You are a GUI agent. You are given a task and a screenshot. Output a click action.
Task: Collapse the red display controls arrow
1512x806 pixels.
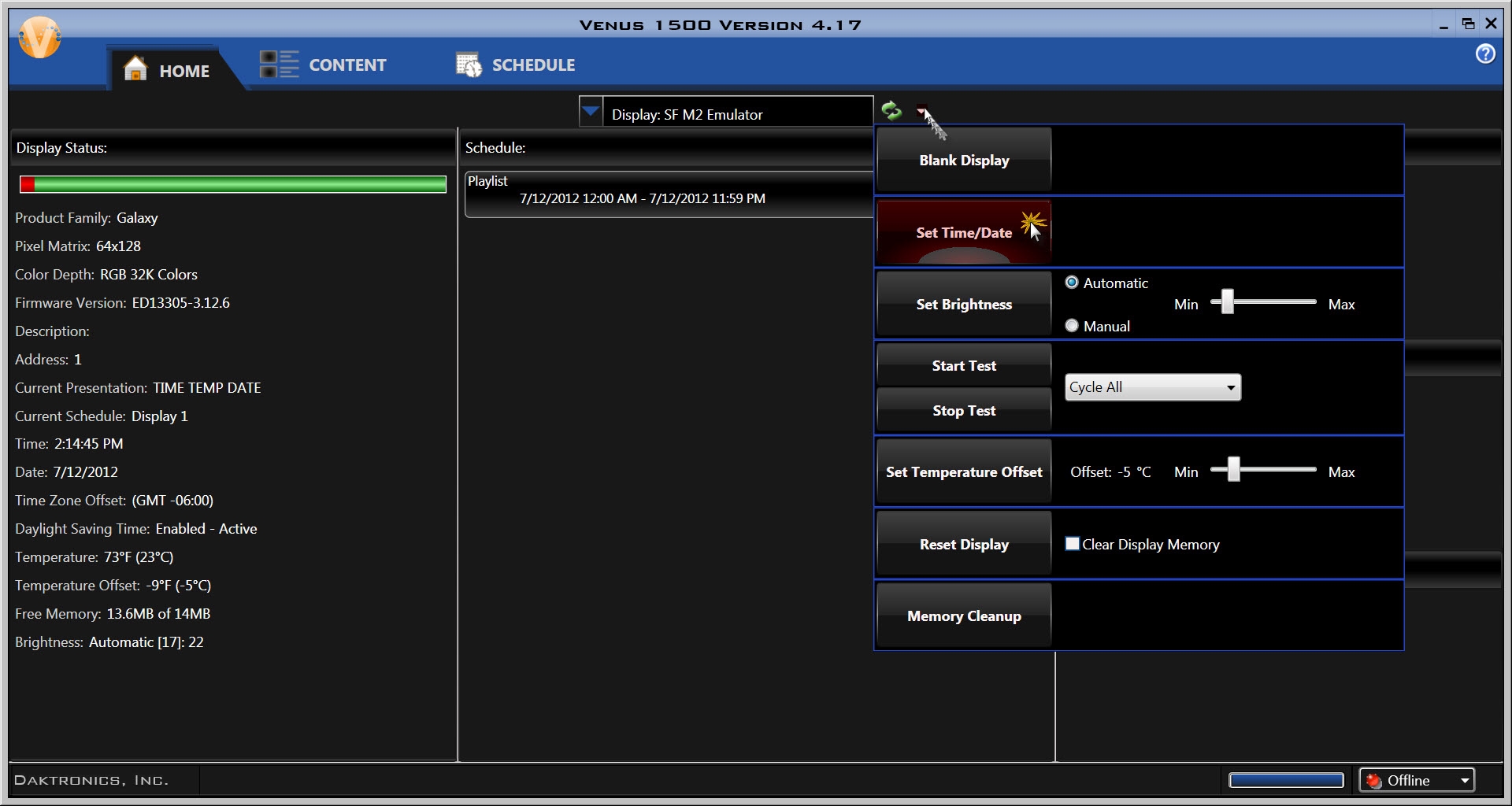921,112
